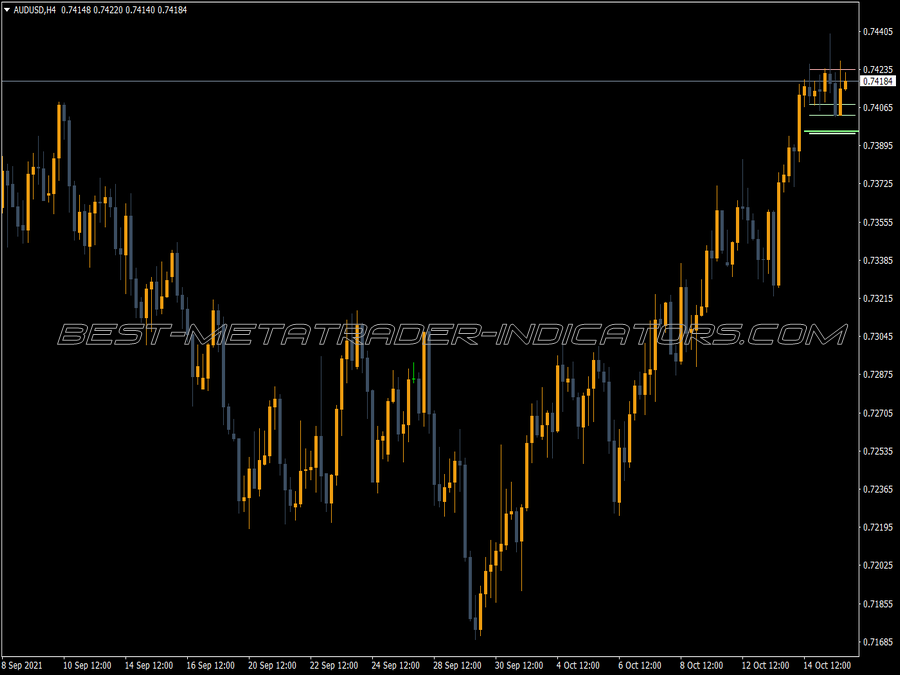
Task: Click the price axis label 0.74235
Action: click(x=878, y=69)
